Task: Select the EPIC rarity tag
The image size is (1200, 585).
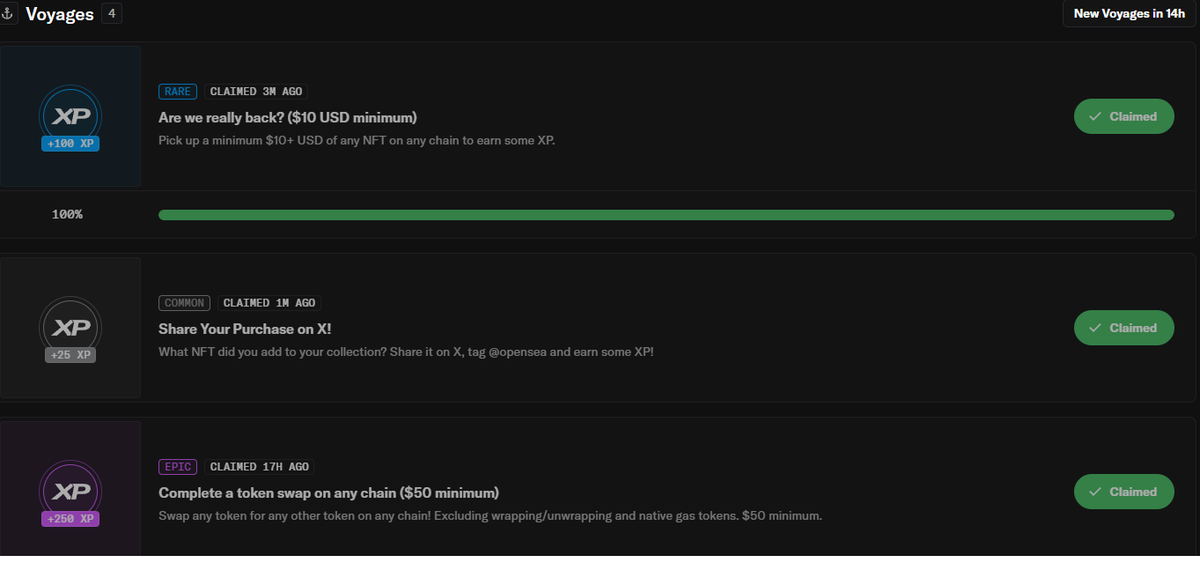Action: 178,467
